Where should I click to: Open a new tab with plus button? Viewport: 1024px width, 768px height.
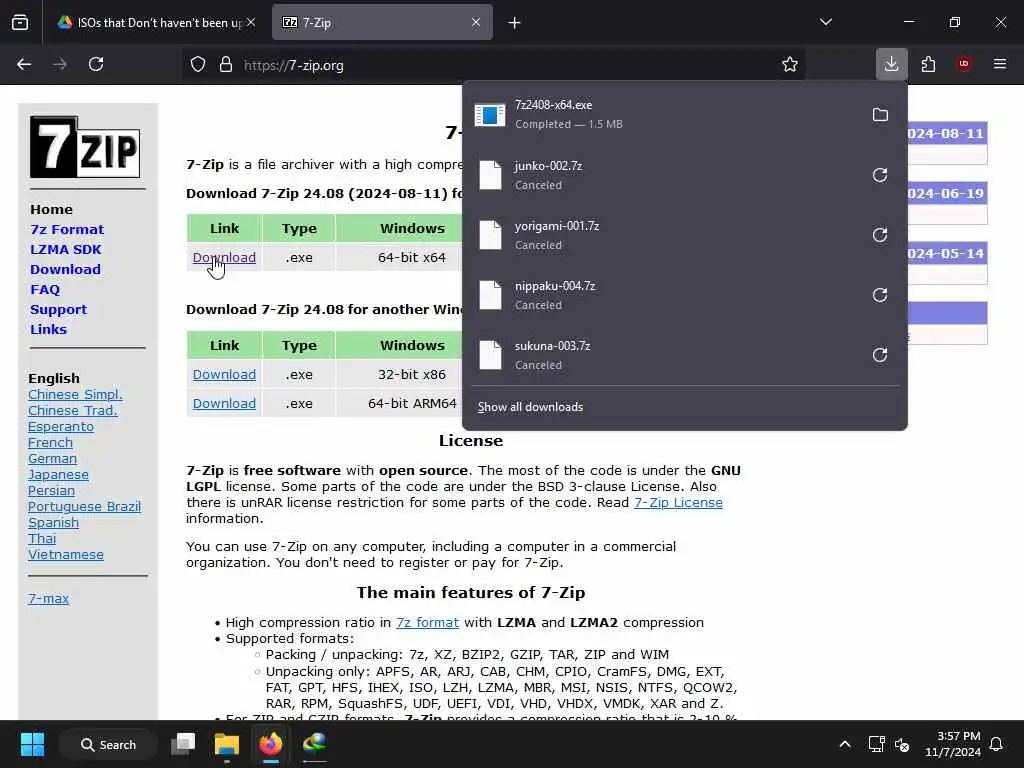tap(515, 23)
